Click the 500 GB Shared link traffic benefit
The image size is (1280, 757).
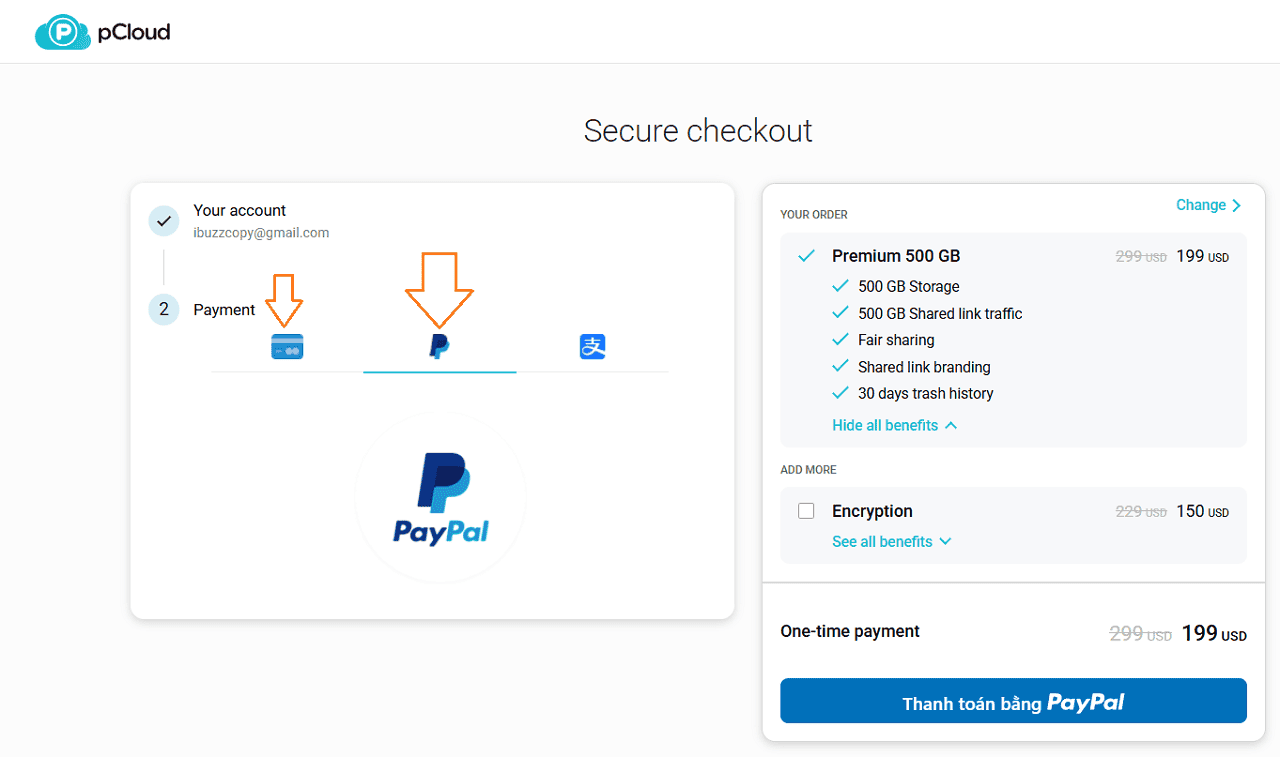pyautogui.click(x=940, y=313)
